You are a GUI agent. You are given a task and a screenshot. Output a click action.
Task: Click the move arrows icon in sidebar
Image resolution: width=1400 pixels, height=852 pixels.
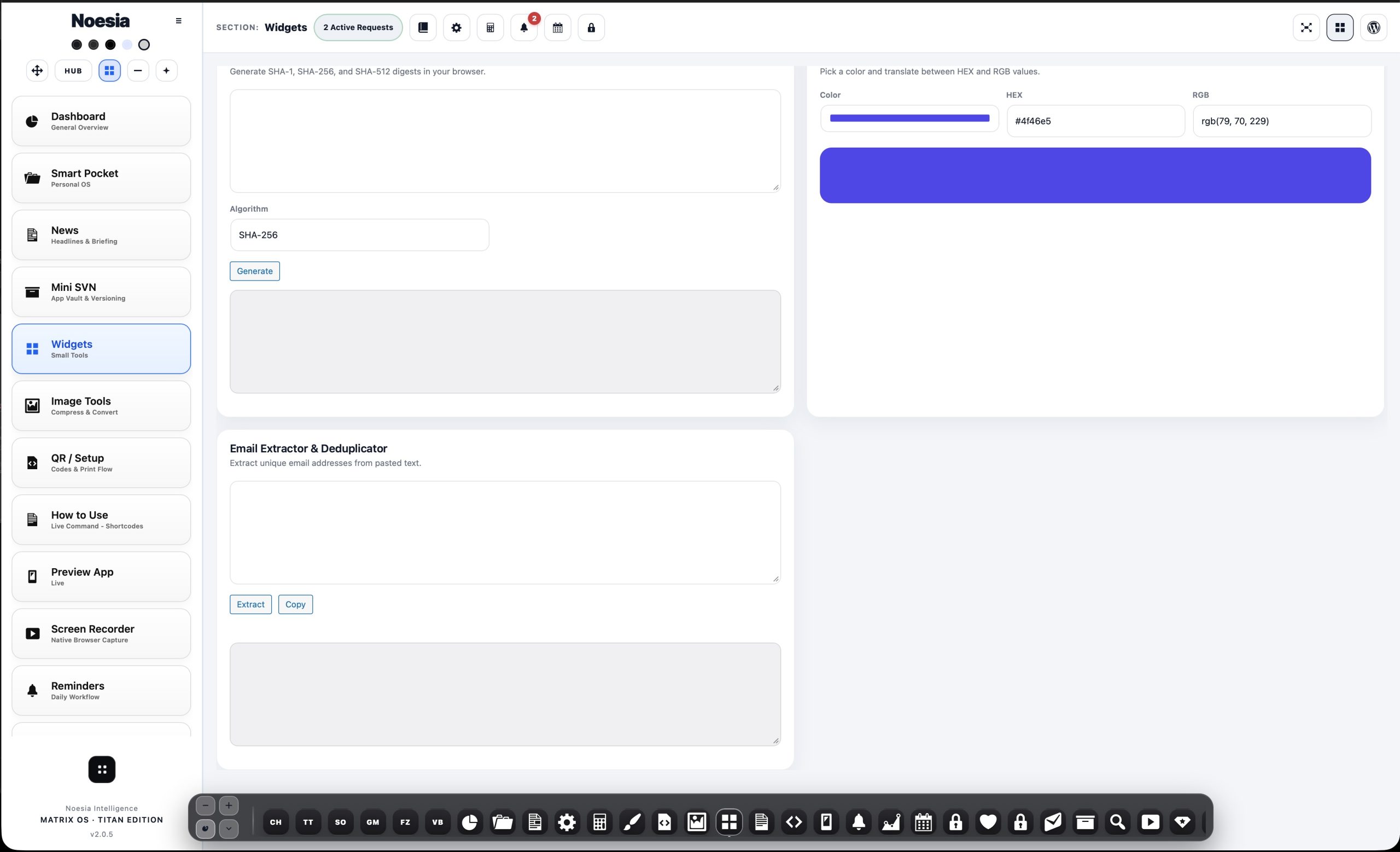[37, 71]
